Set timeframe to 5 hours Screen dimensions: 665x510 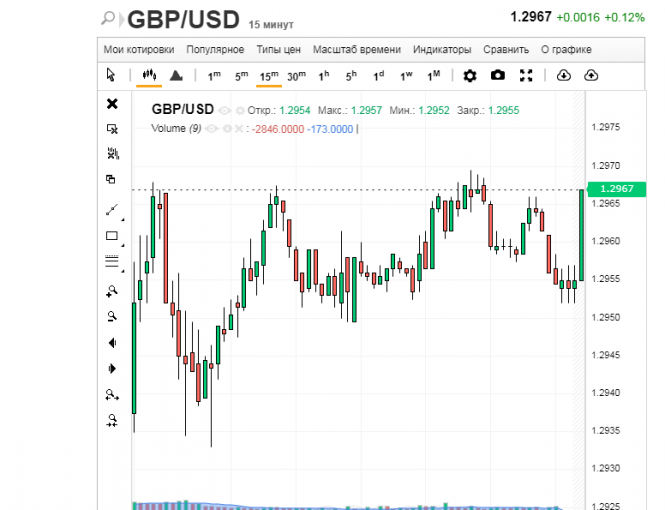[351, 76]
